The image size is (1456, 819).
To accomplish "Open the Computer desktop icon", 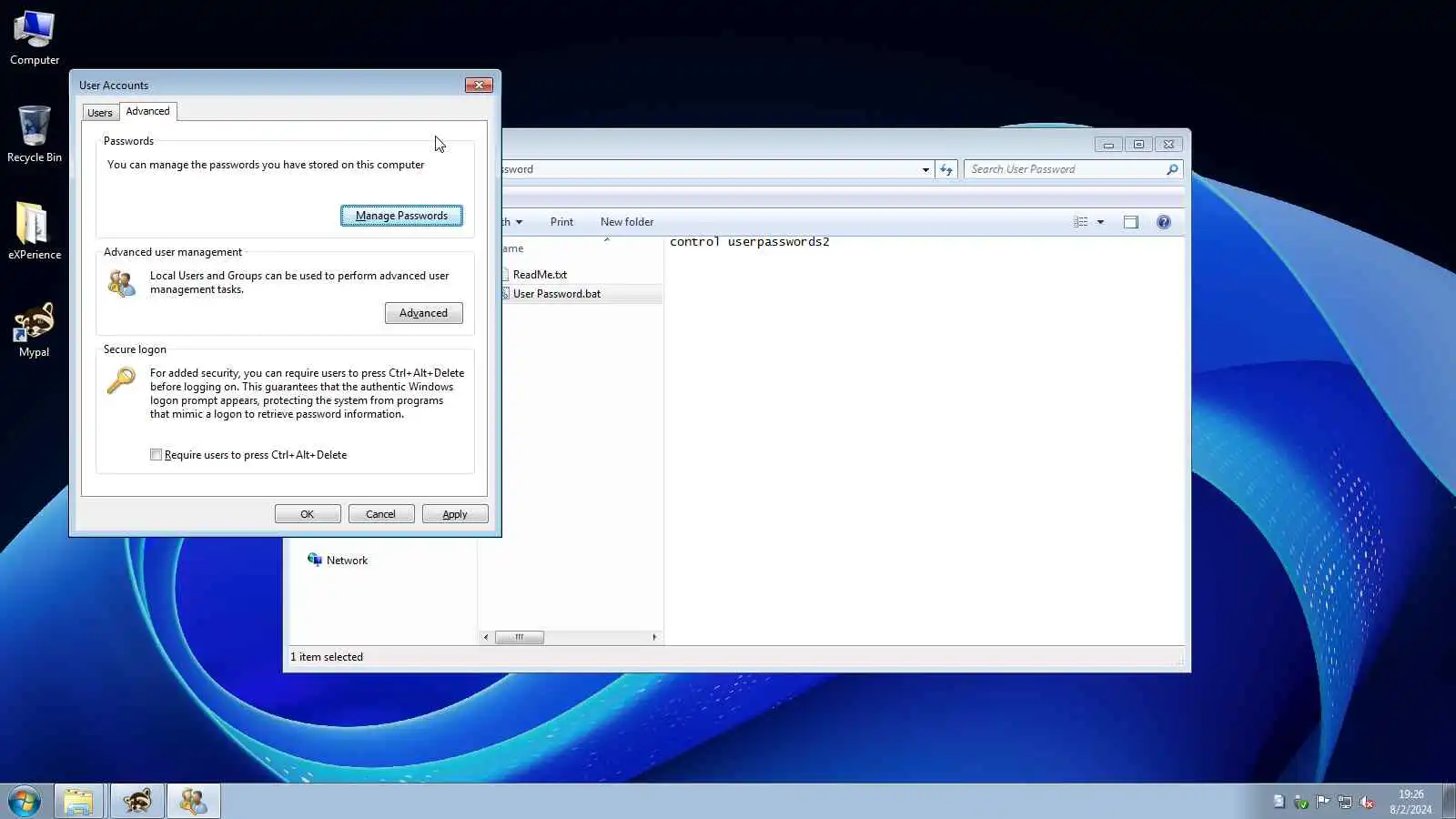I will (35, 38).
